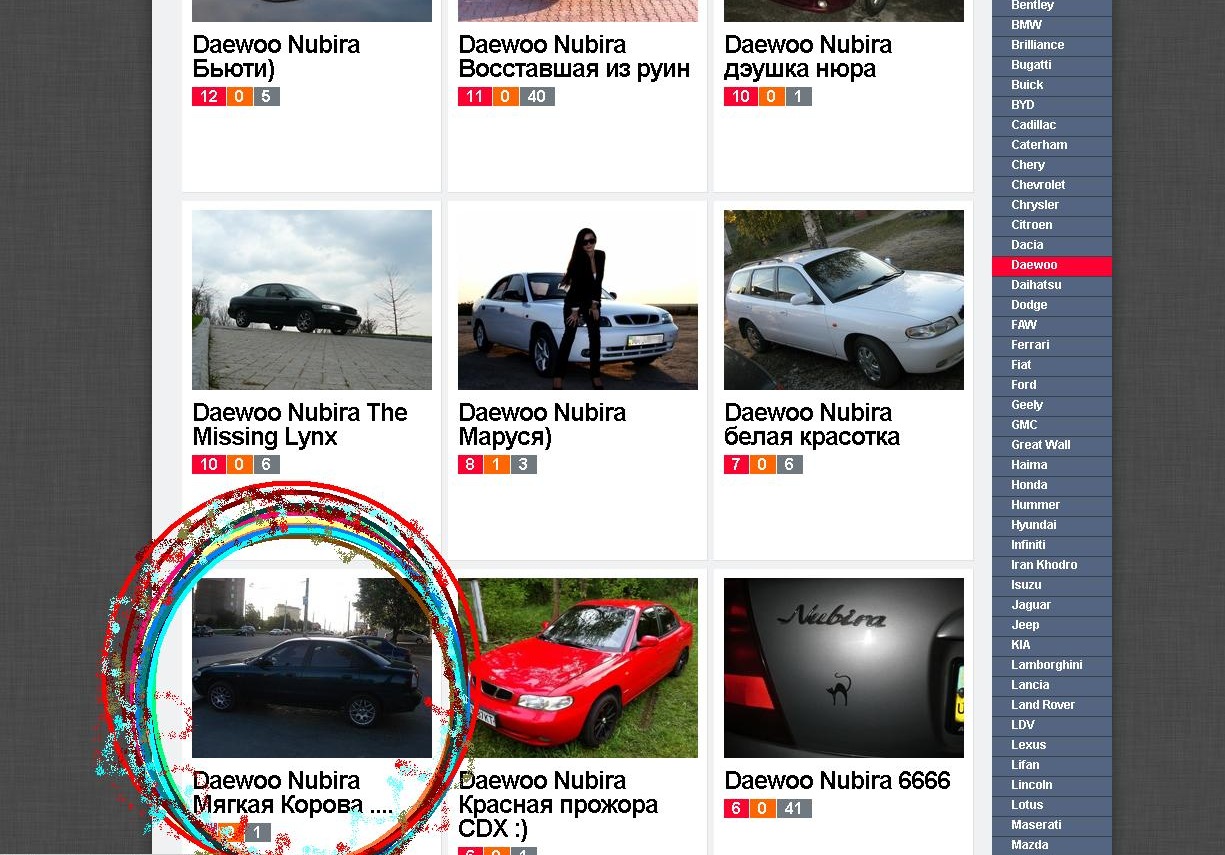Screen dimensions: 1225x855
Task: Open Daewoo Nubira Мягкая Корова title
Action: [293, 793]
